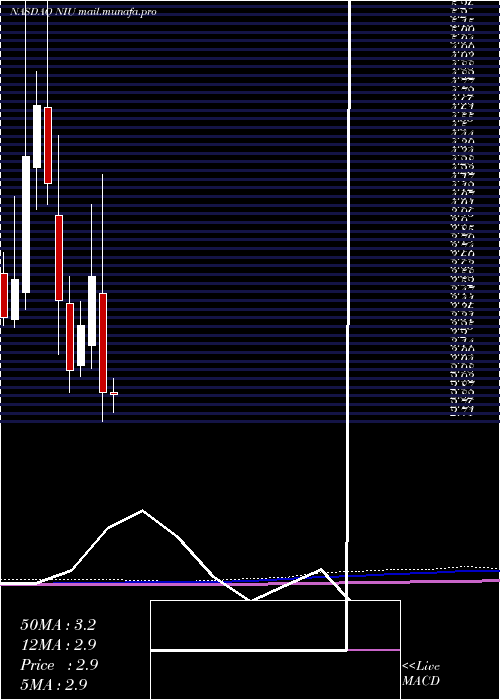Image resolution: width=500 pixels, height=700 pixels.
Task: Select the 12MA : 2.9 value
Action: 59,645
